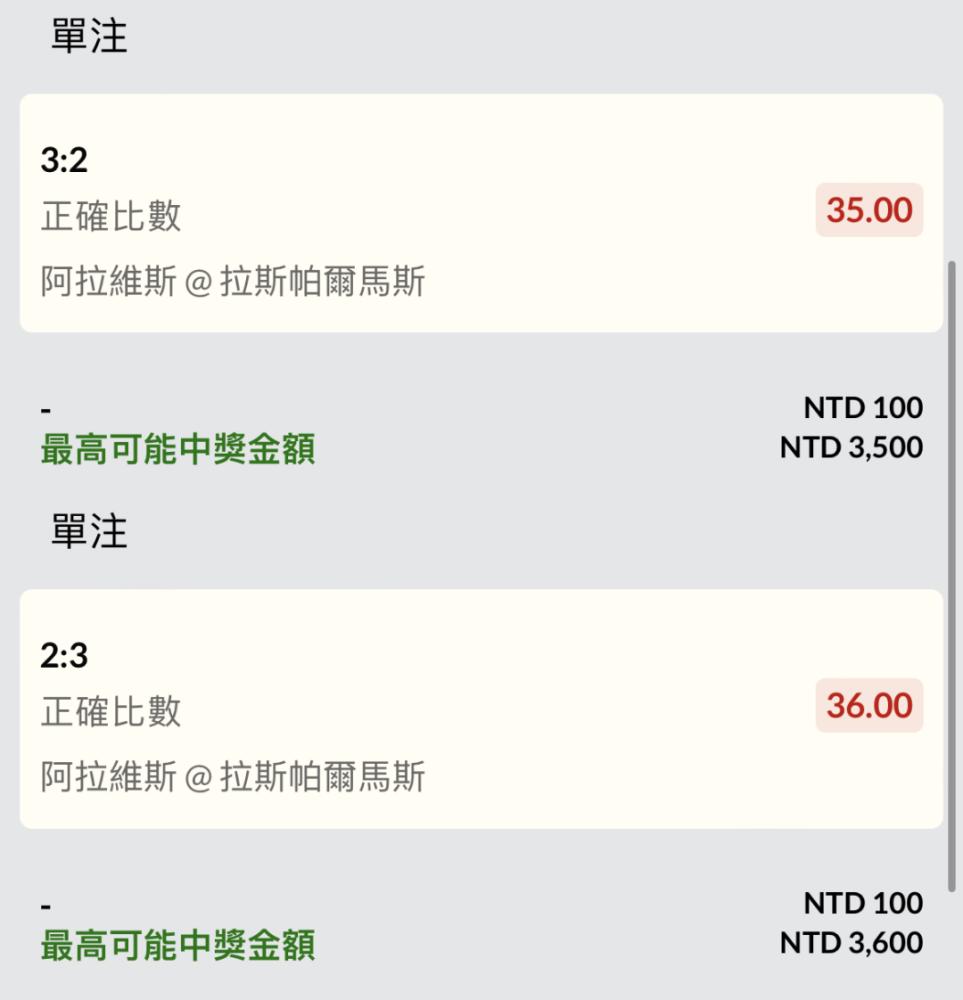Click the 單注 heading above the 2:3 bet
This screenshot has height=1000, width=963.
89,531
